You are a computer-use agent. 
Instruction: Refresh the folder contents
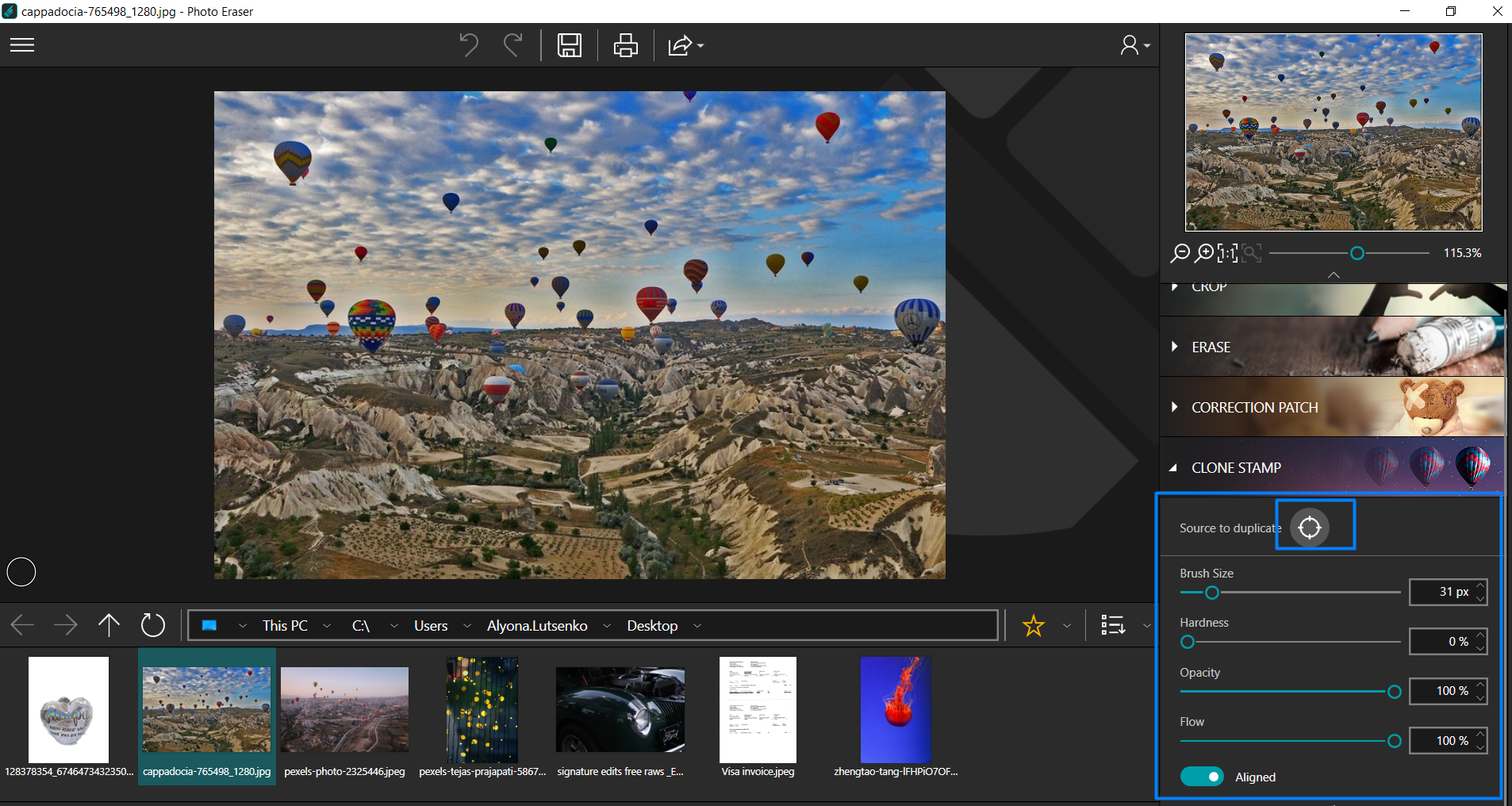[153, 626]
